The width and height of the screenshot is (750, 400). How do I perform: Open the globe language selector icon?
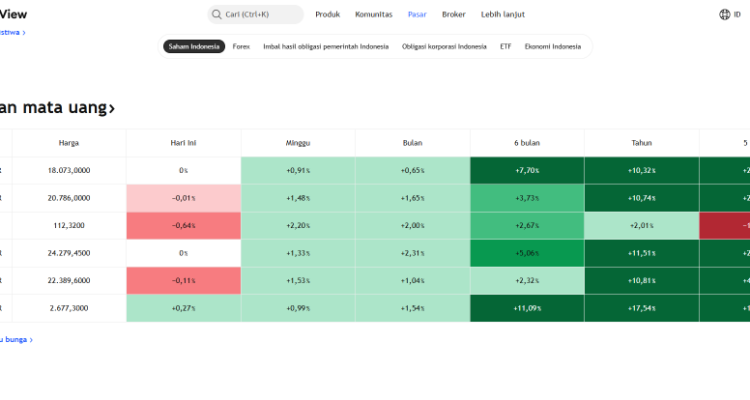pyautogui.click(x=725, y=14)
